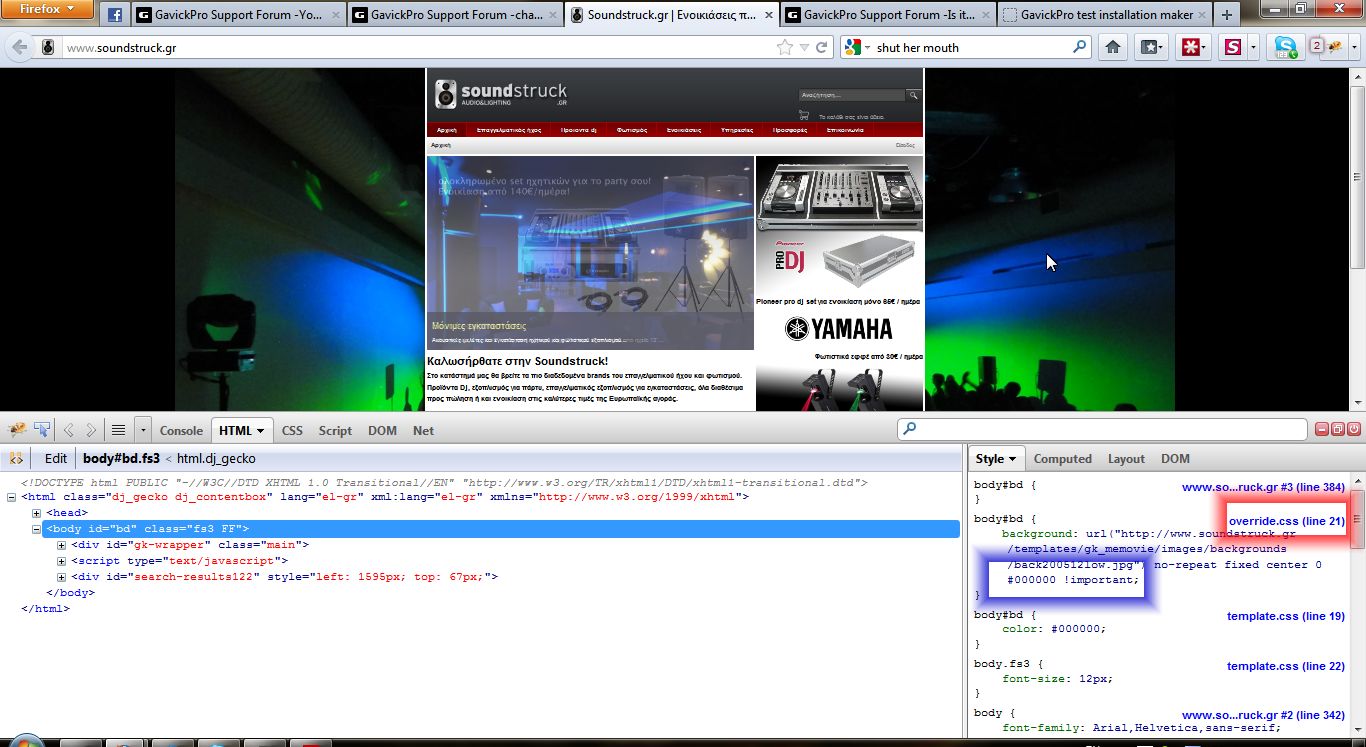
Task: Open the Computed side panel tab
Action: [1062, 459]
